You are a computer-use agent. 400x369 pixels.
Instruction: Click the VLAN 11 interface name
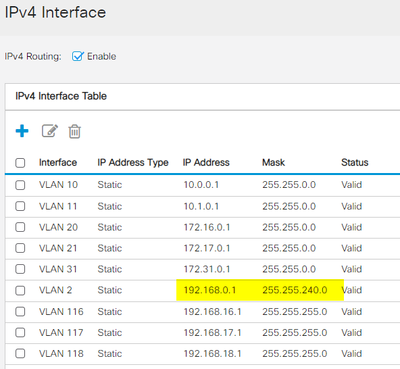pos(58,206)
